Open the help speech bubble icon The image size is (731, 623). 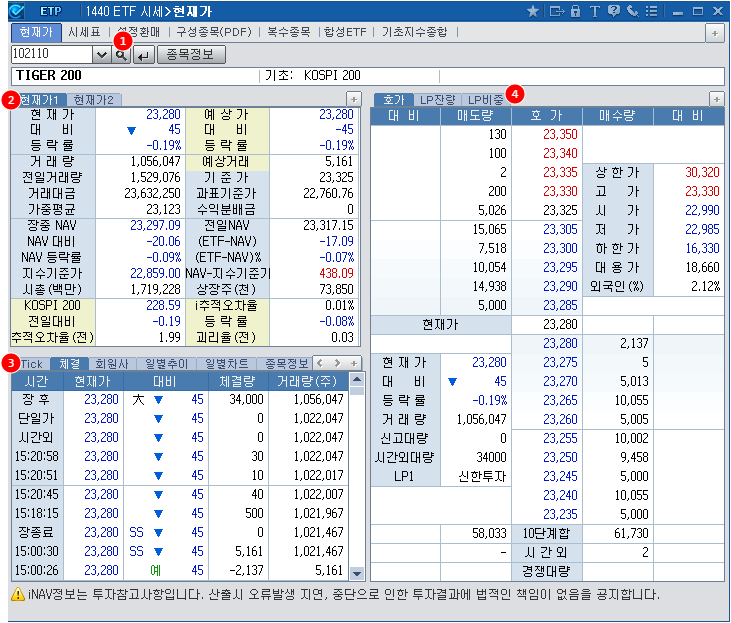(x=613, y=11)
